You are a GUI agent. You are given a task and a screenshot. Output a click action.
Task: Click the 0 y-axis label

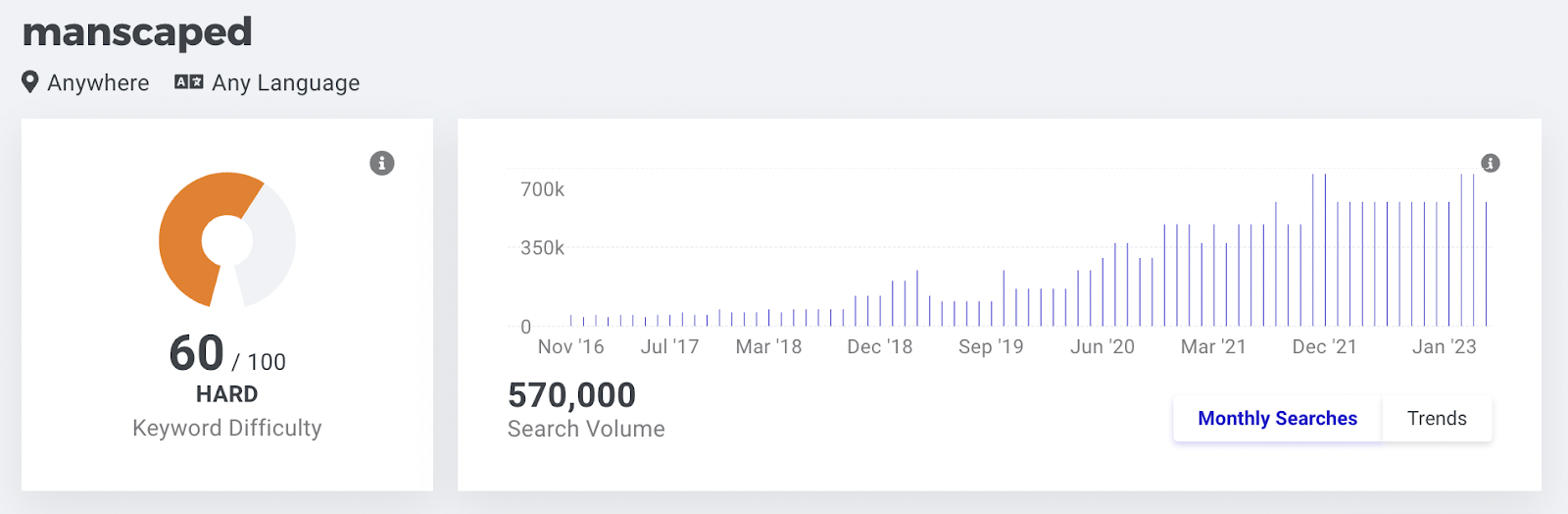coord(526,327)
